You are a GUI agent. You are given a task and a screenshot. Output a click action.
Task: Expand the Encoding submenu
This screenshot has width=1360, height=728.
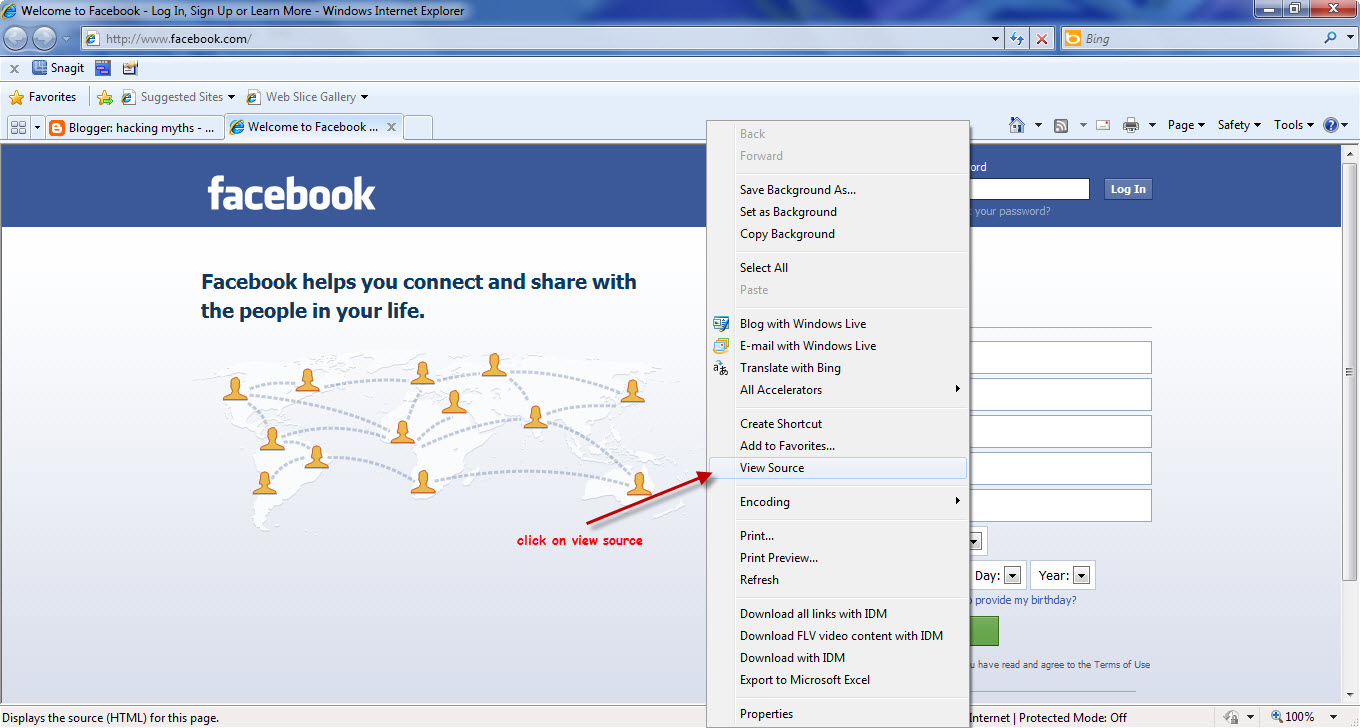(x=838, y=502)
